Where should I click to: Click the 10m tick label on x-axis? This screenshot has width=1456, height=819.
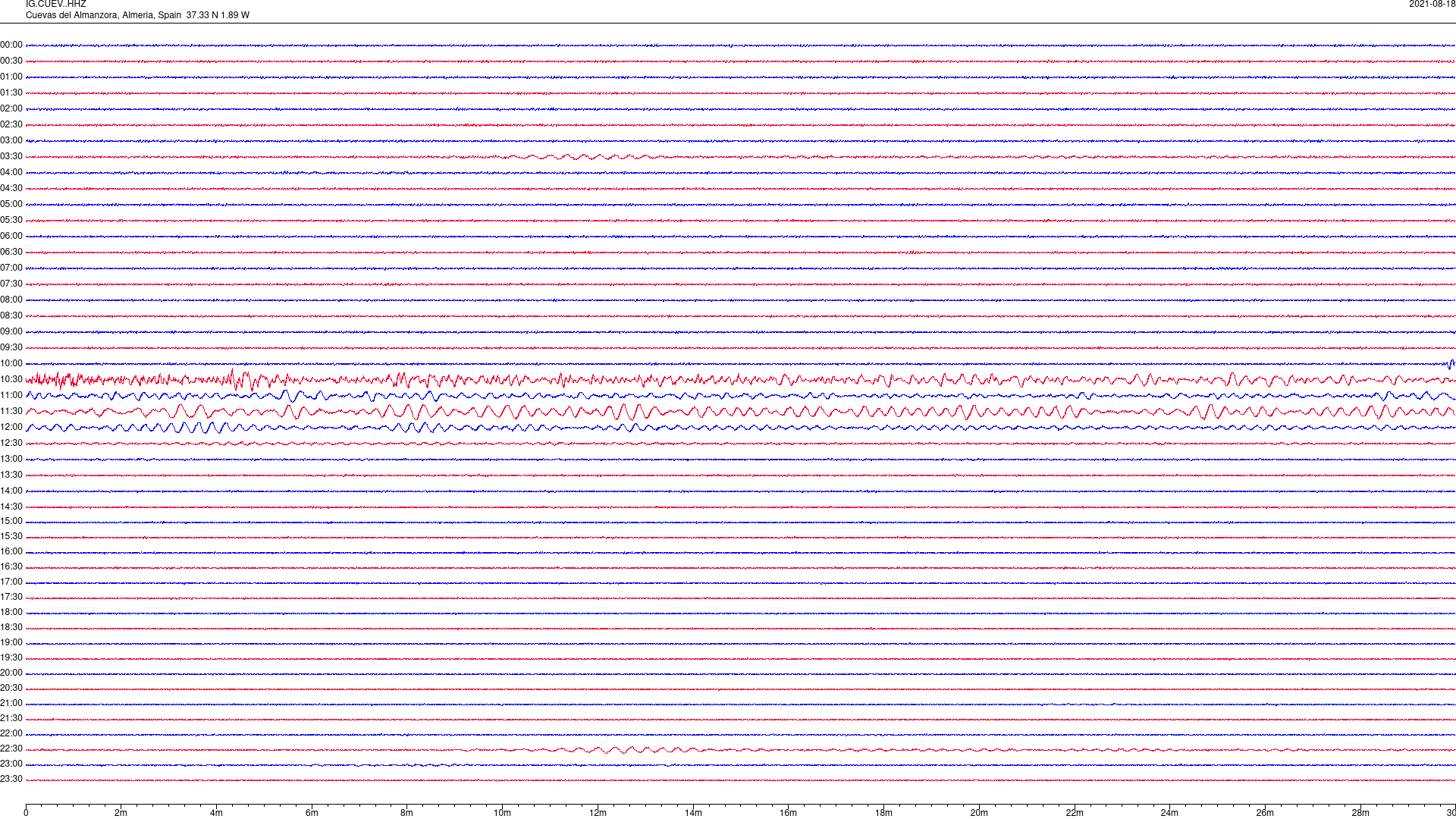(502, 813)
